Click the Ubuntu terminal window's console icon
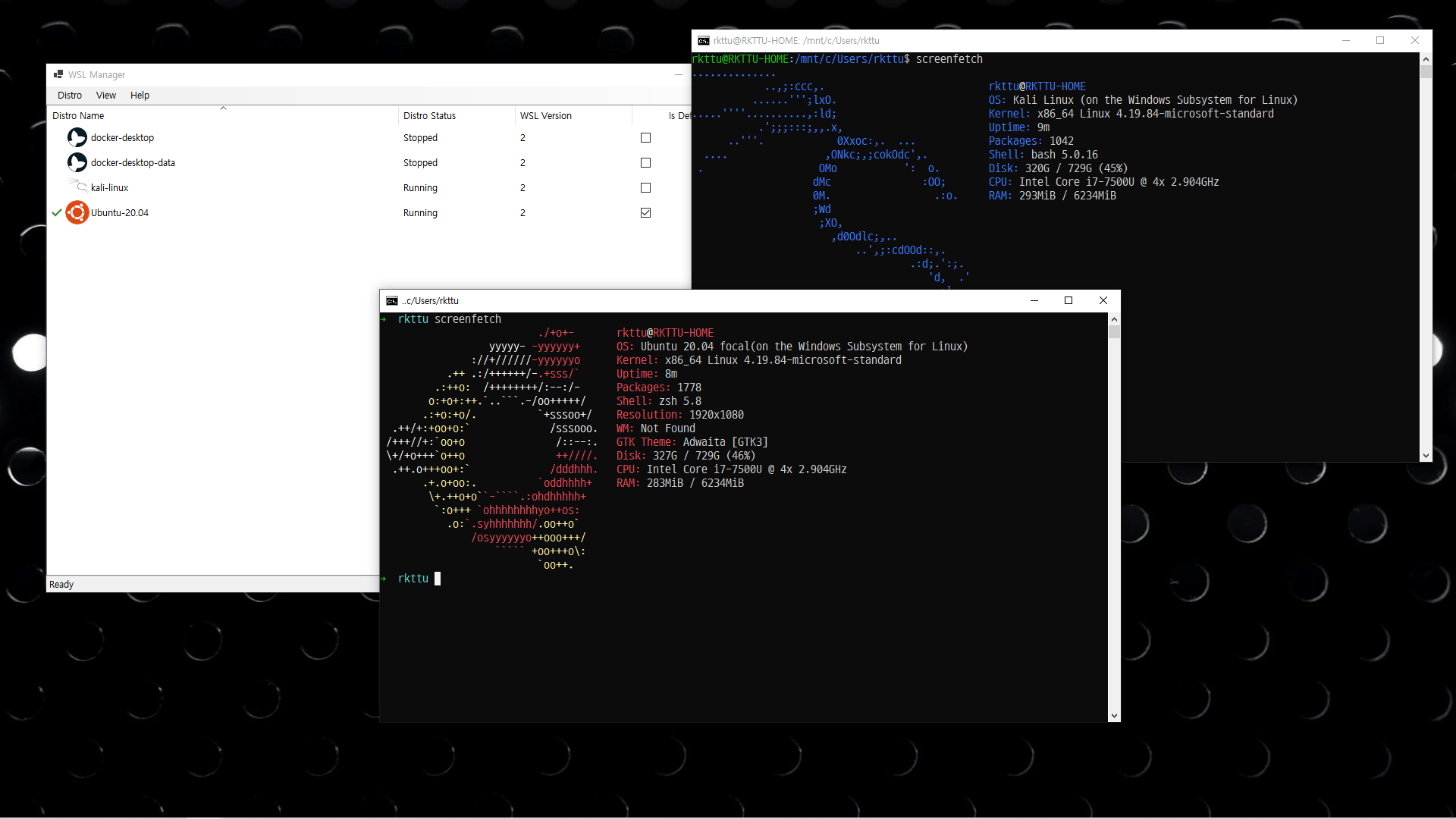This screenshot has height=819, width=1456. tap(391, 301)
